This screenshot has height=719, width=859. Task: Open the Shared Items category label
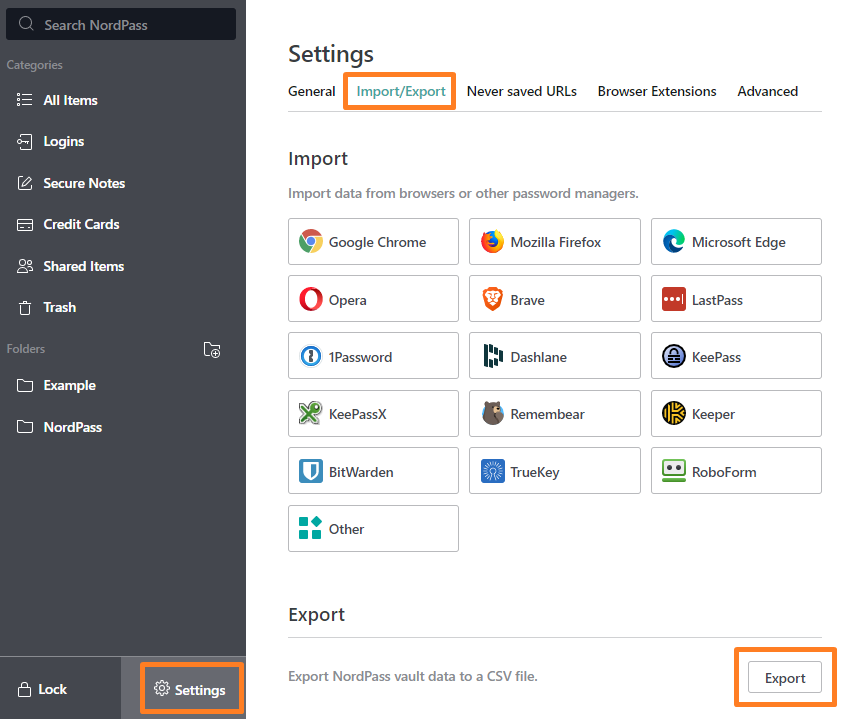pyautogui.click(x=83, y=266)
